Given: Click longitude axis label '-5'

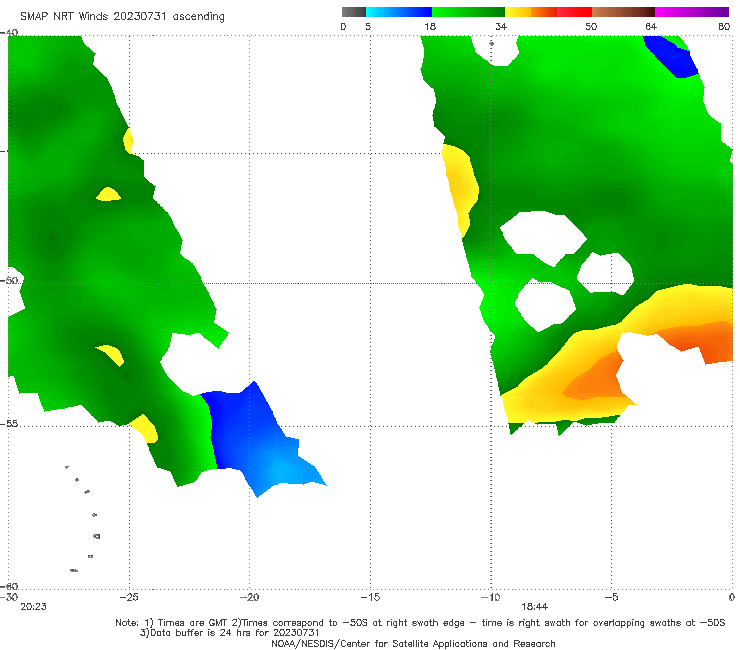Looking at the screenshot, I should (x=611, y=597).
